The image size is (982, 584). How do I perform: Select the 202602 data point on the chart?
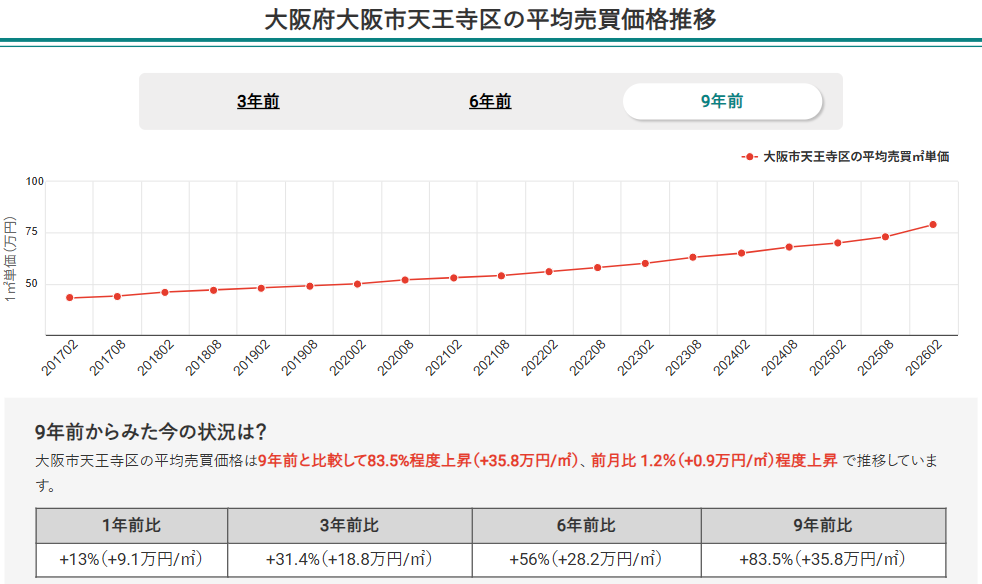point(934,224)
